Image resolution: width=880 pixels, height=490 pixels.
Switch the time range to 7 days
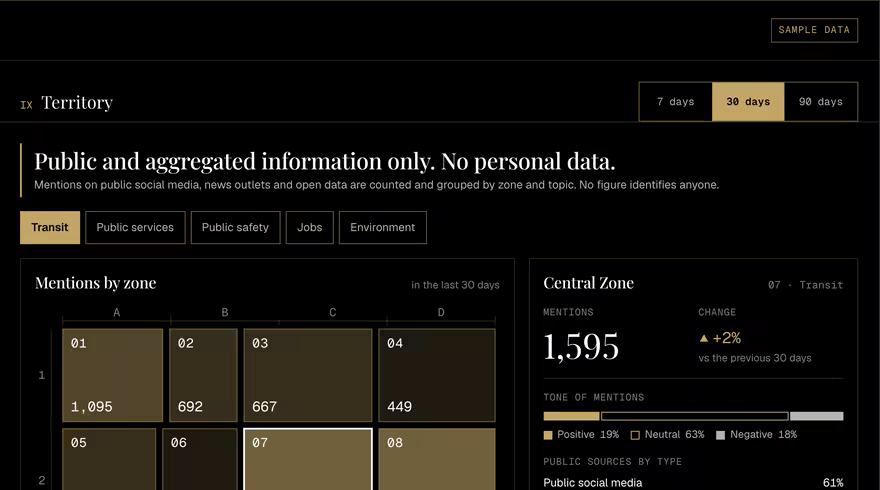point(676,102)
